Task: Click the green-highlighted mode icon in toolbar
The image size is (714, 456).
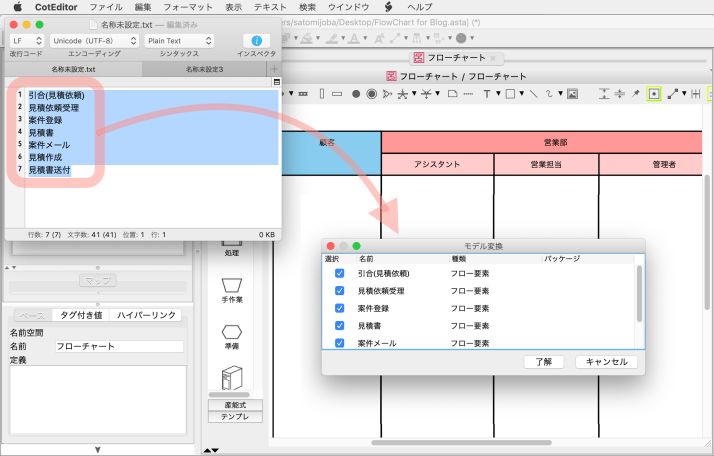Action: click(x=654, y=94)
